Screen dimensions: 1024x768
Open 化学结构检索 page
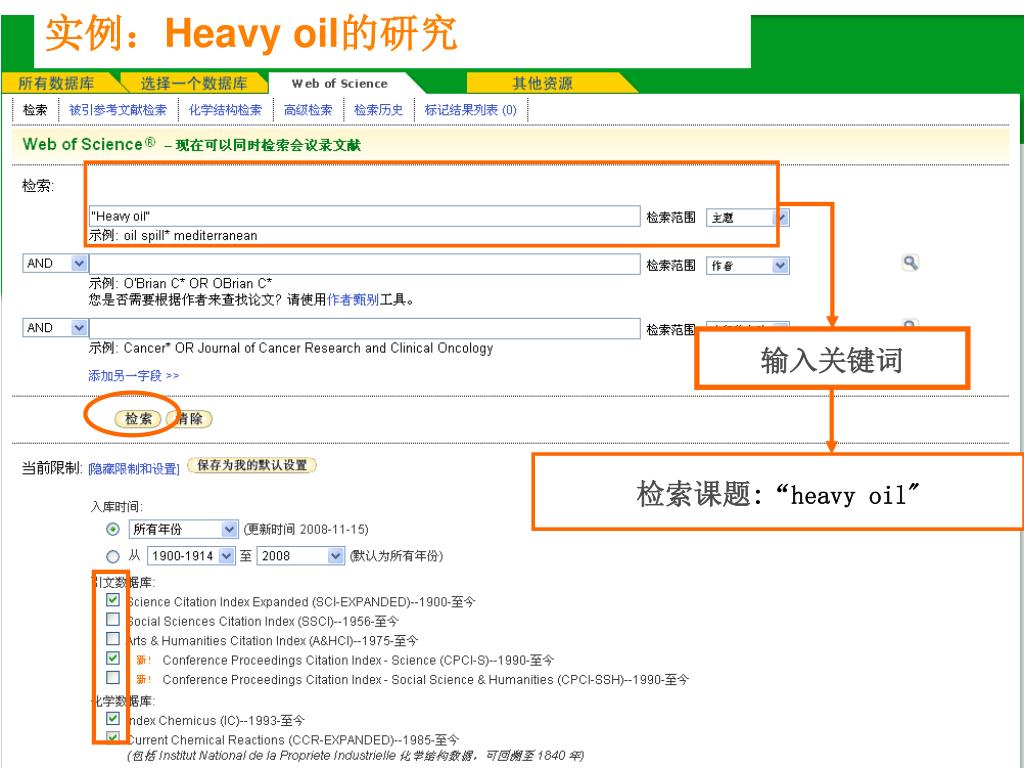pos(225,110)
